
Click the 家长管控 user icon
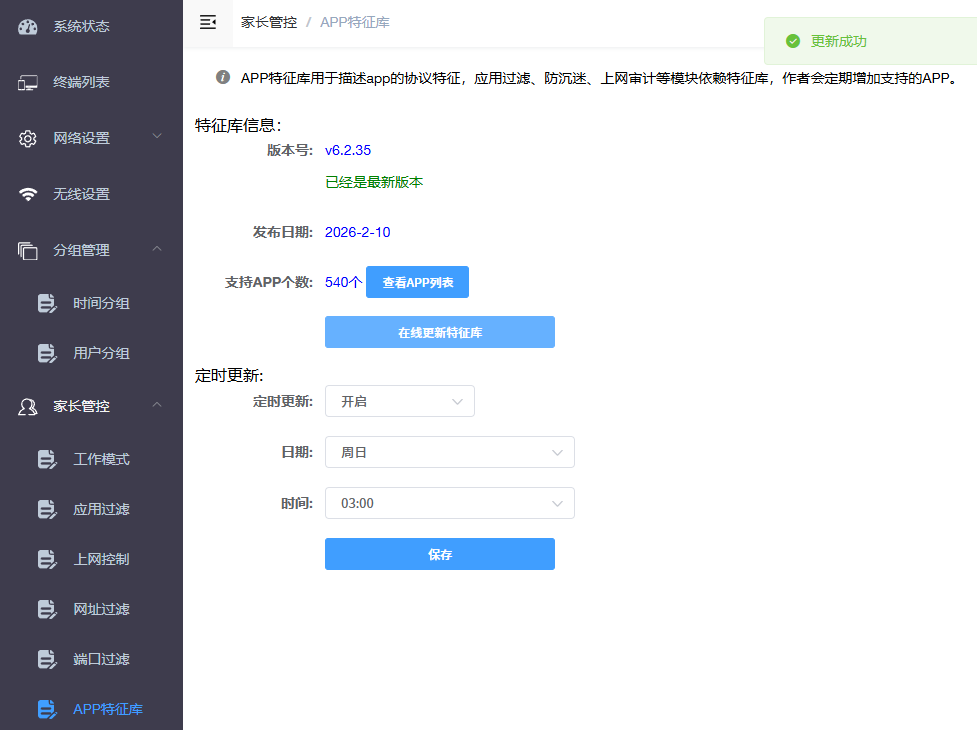pos(28,407)
